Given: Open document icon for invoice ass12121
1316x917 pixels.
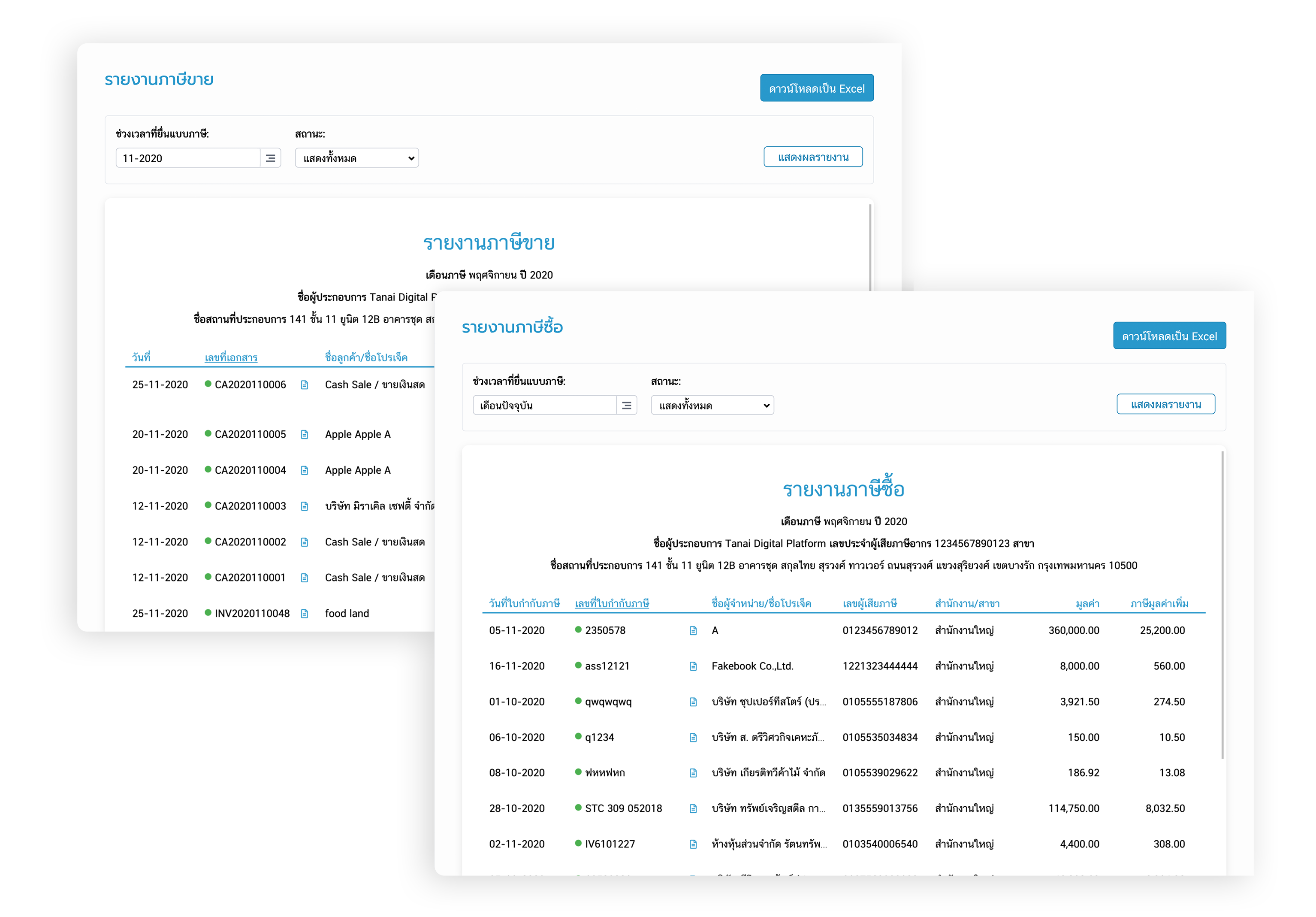Looking at the screenshot, I should click(693, 666).
